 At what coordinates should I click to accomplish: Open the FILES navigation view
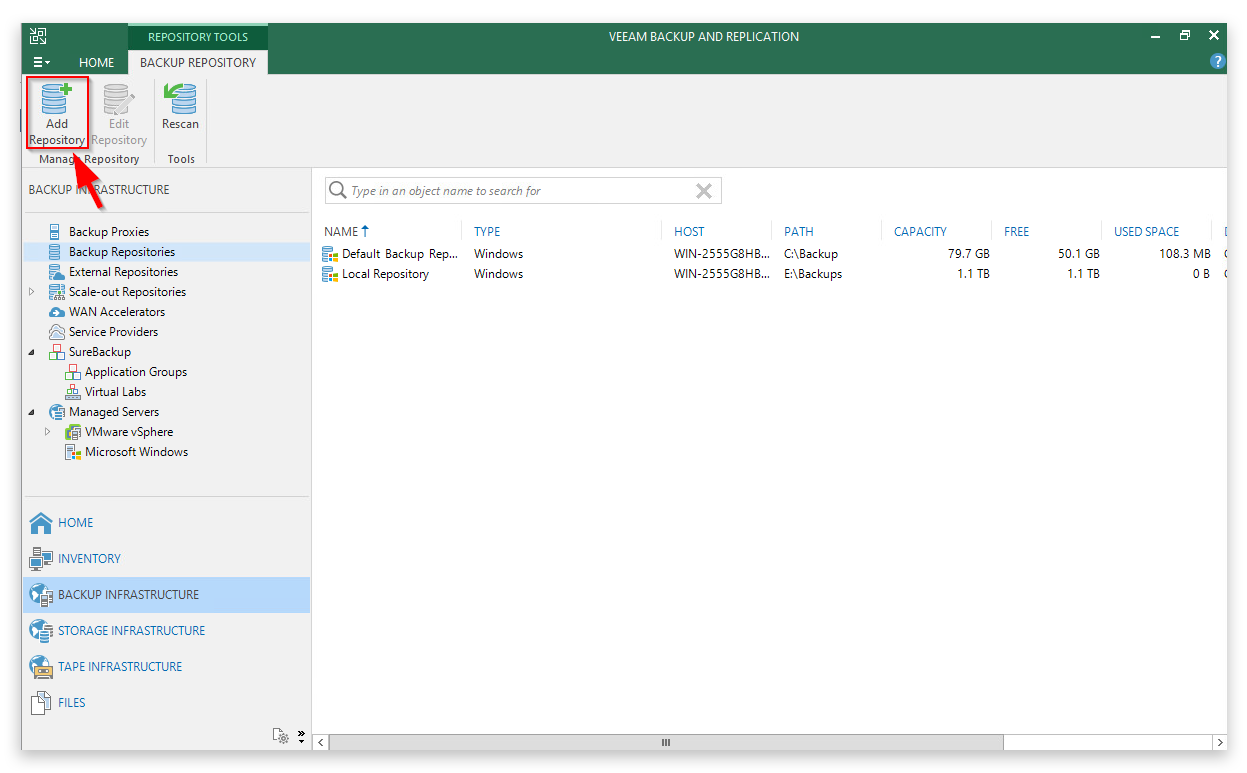pos(166,703)
